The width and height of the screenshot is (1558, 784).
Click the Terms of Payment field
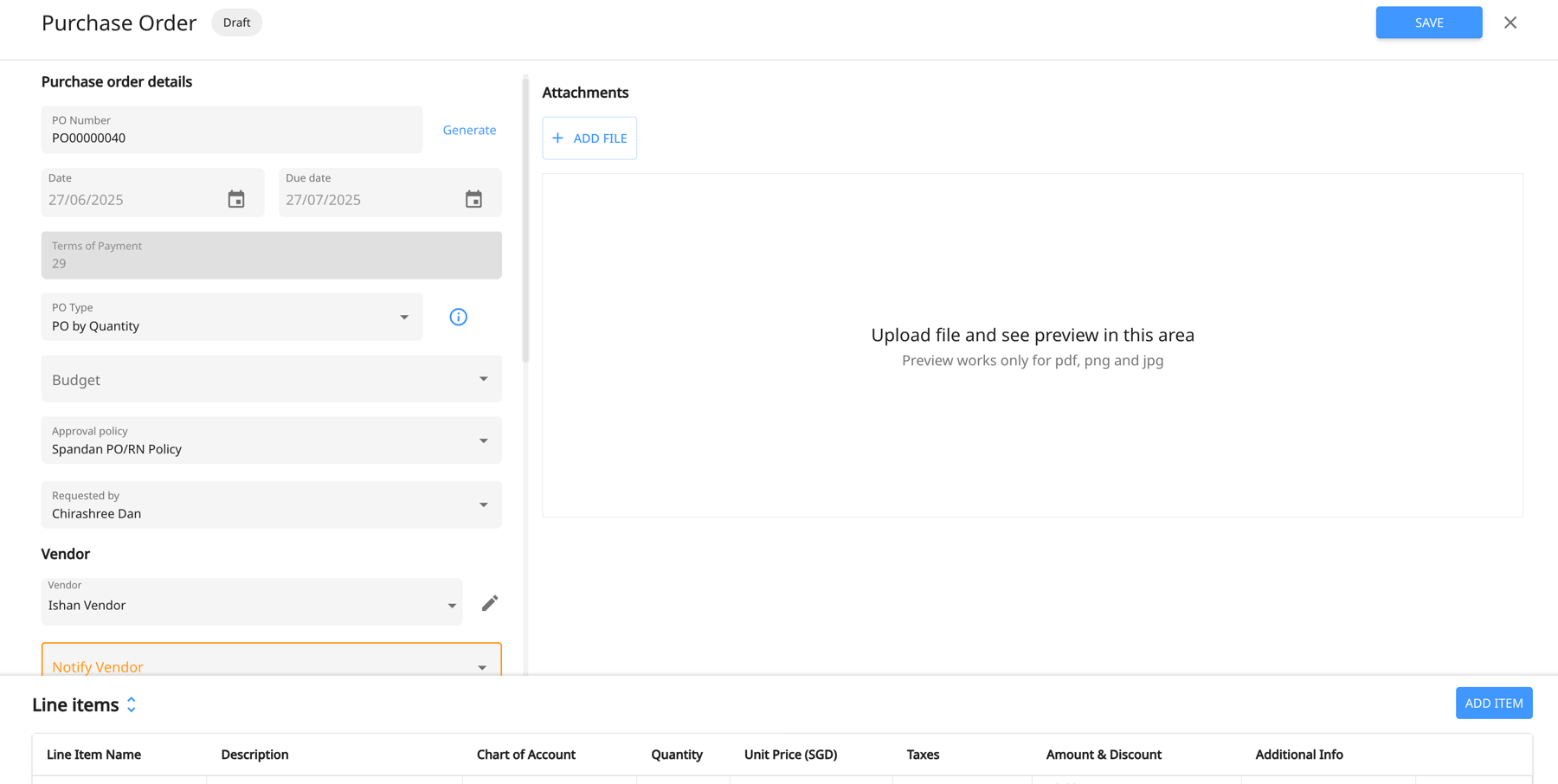[271, 255]
